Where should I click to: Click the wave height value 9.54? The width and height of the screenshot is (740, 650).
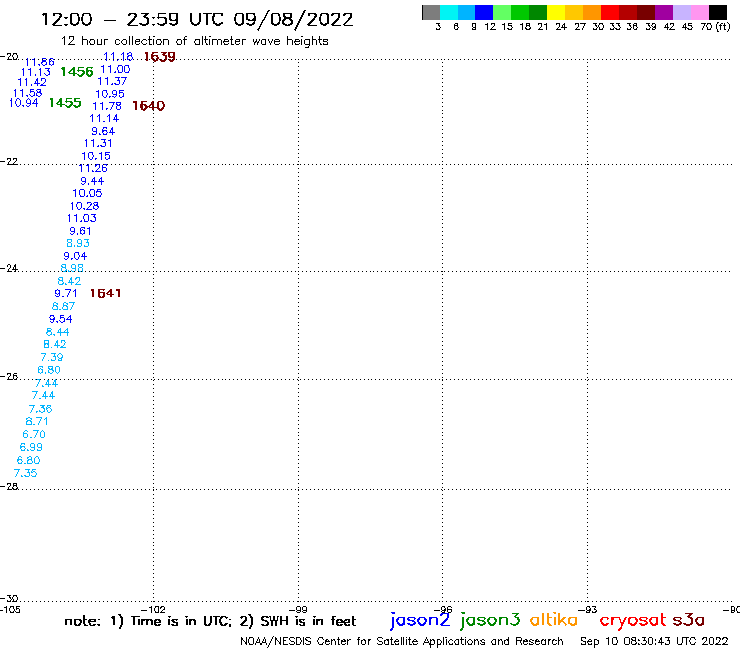(x=60, y=319)
